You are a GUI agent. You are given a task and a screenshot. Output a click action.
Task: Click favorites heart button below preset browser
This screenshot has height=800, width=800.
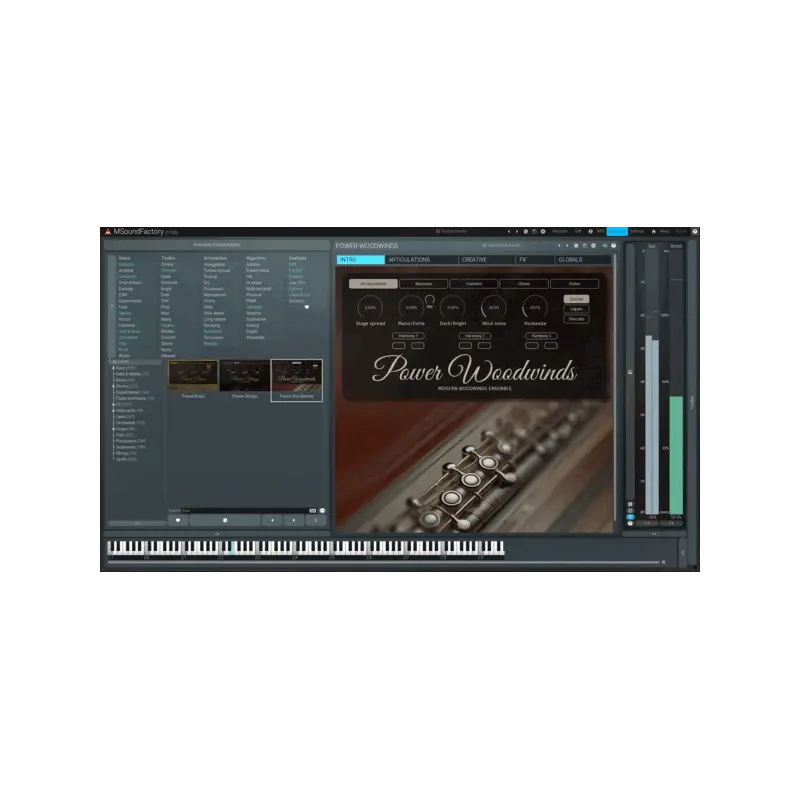(x=178, y=520)
